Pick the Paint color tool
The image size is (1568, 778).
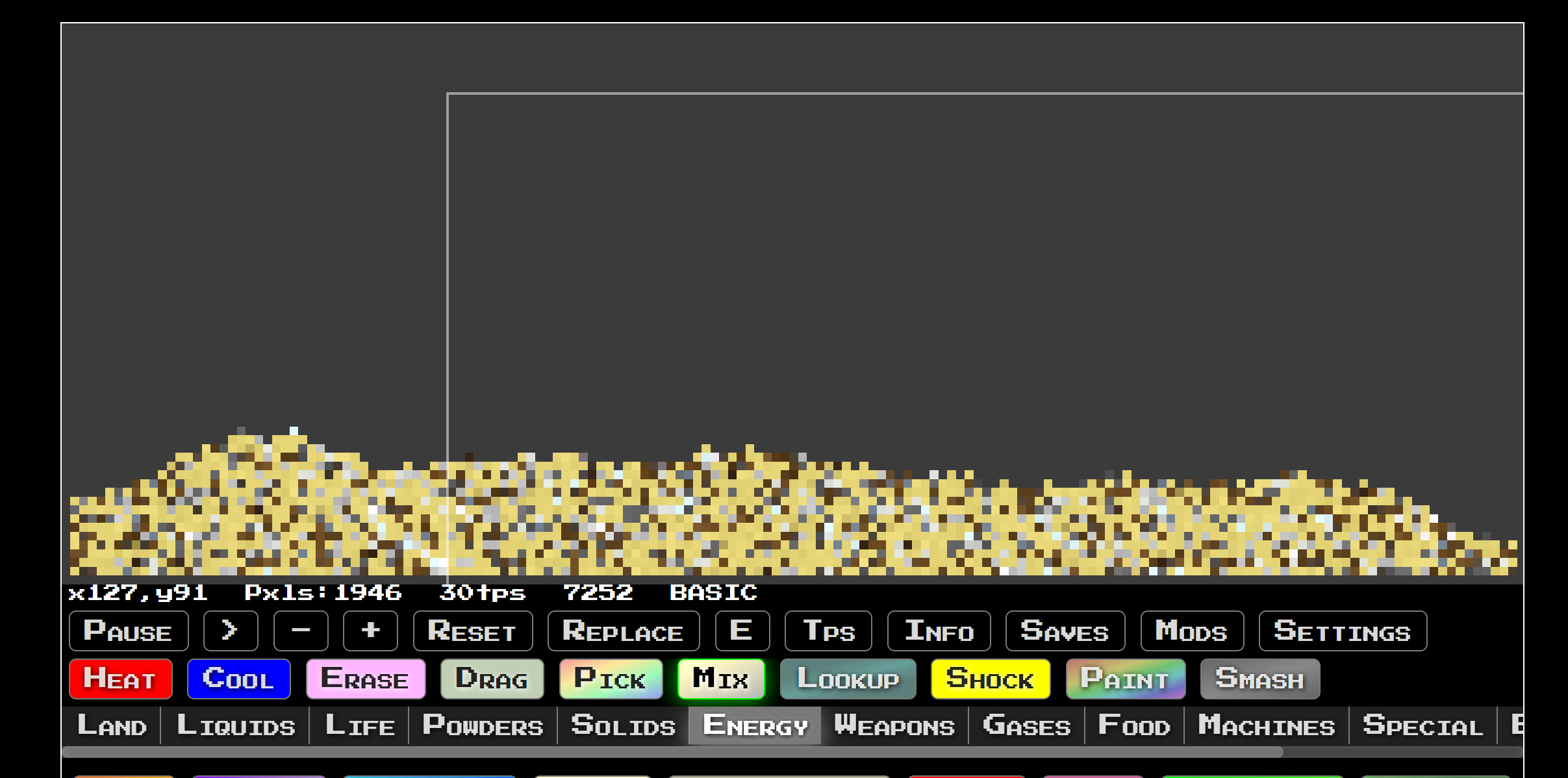pos(1125,679)
